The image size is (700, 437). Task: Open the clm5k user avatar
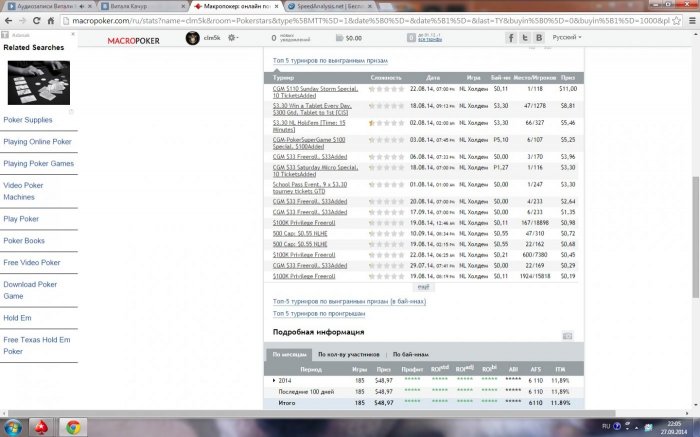(x=192, y=38)
